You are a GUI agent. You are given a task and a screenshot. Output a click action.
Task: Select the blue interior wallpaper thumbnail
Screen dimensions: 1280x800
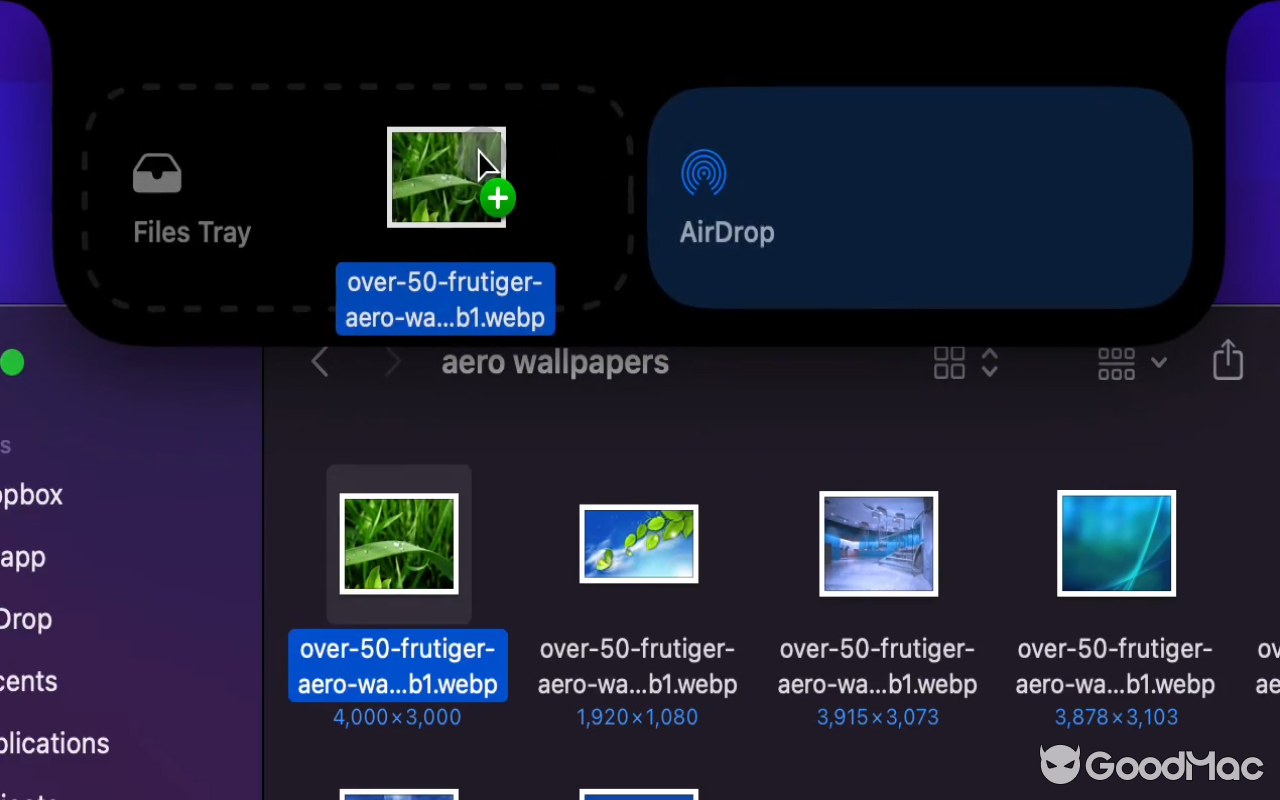878,543
